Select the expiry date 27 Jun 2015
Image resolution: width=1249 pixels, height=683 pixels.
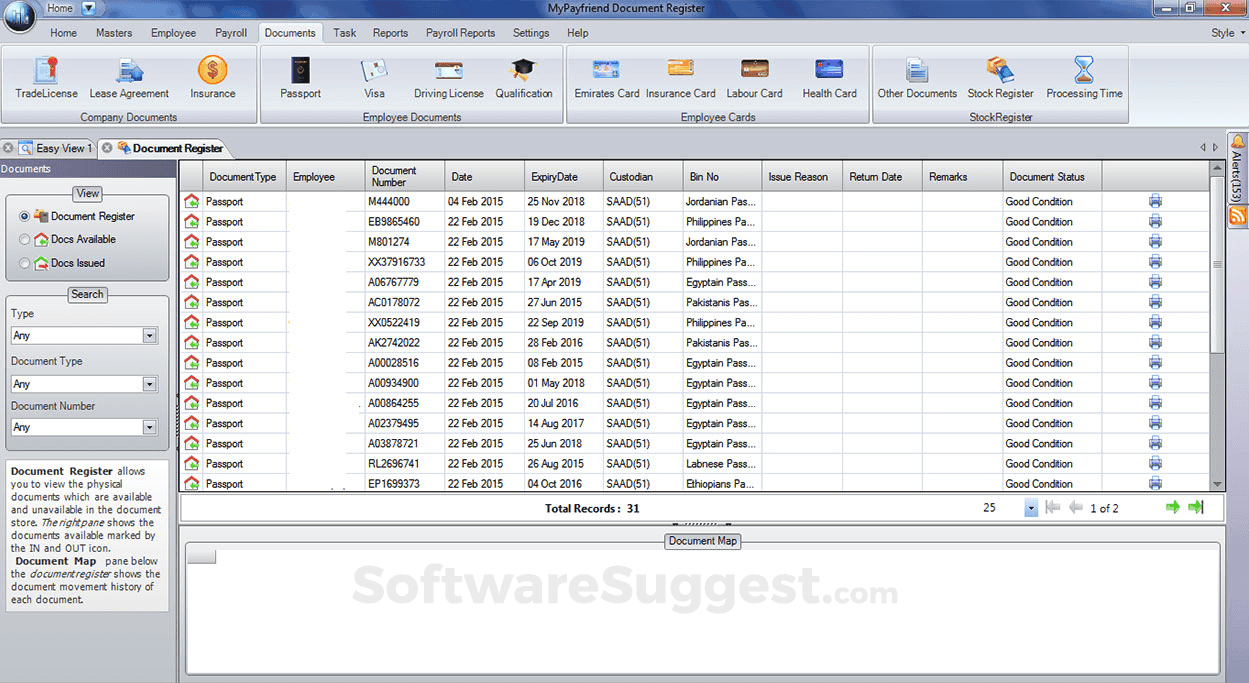tap(564, 302)
